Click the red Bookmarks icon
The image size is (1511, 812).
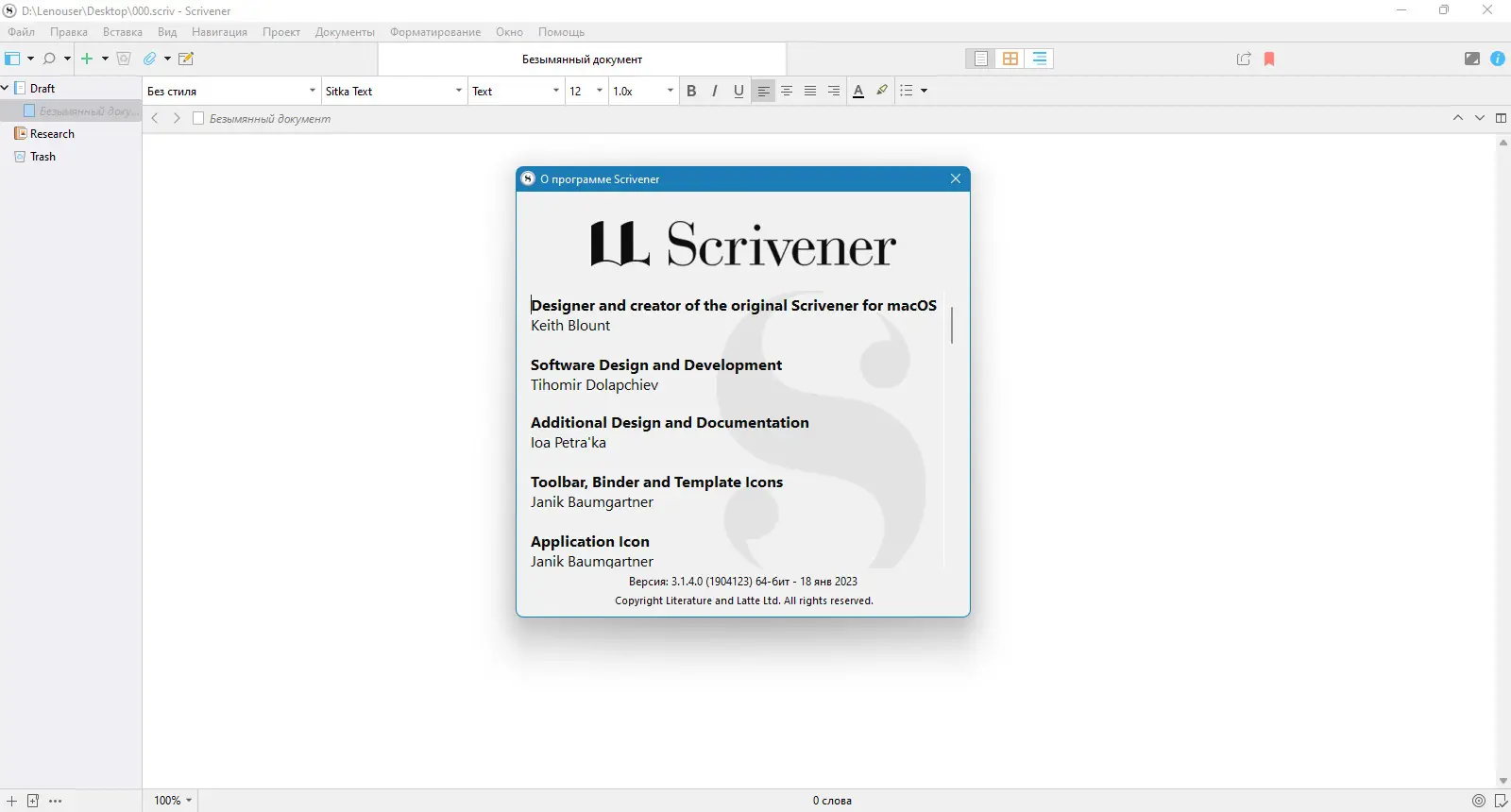tap(1269, 59)
